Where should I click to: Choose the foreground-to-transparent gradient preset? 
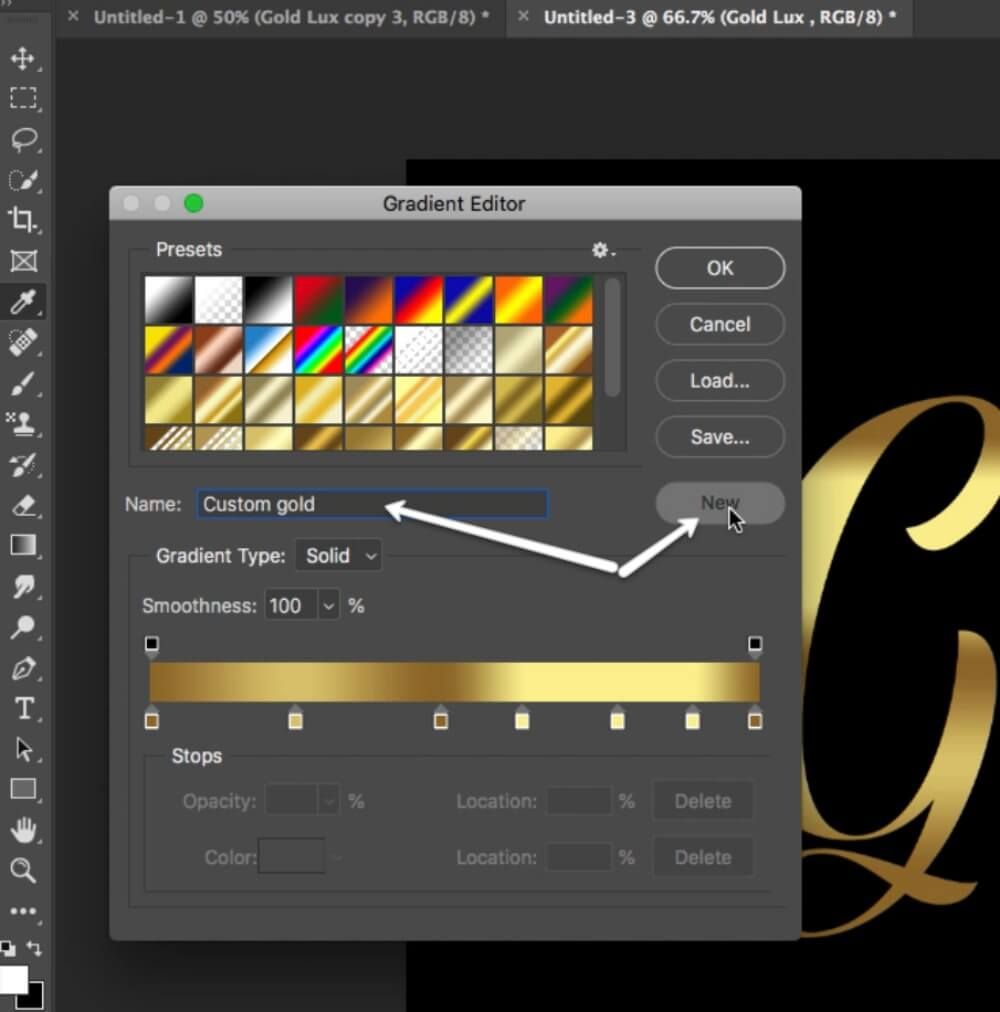[x=219, y=300]
